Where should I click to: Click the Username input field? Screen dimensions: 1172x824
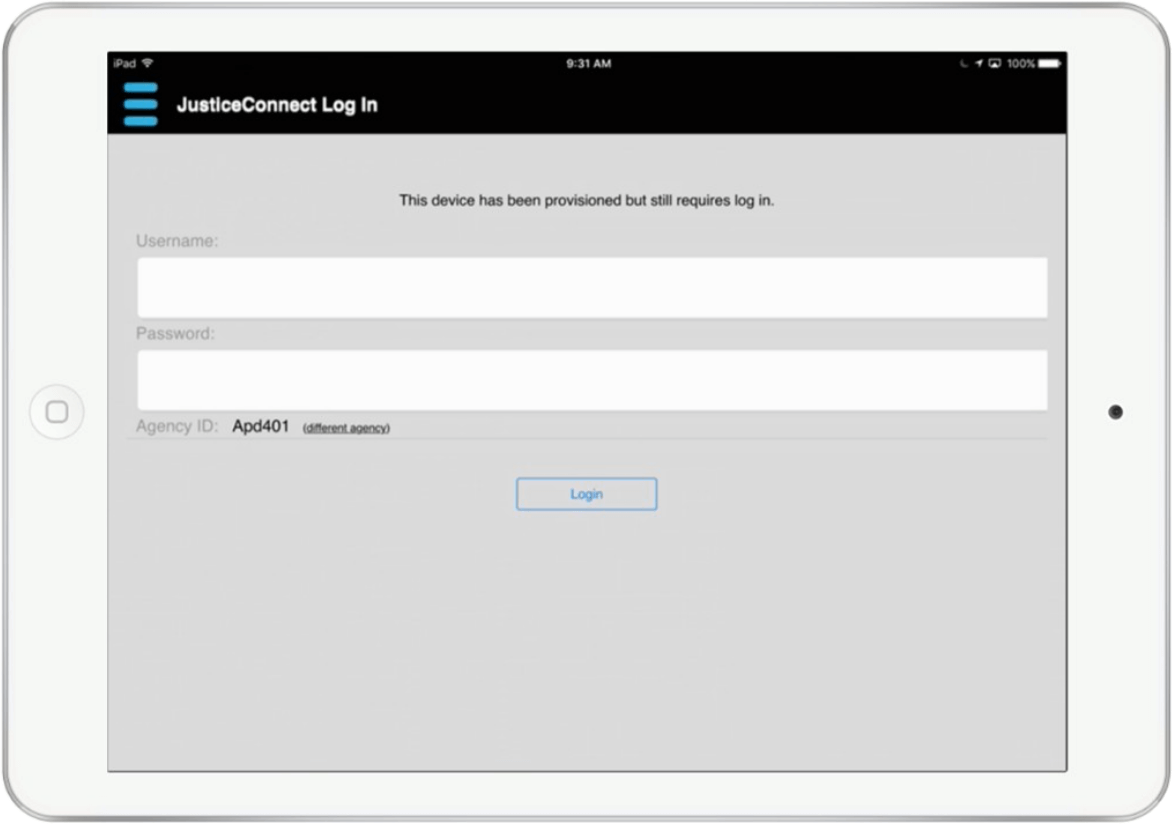[x=592, y=288]
